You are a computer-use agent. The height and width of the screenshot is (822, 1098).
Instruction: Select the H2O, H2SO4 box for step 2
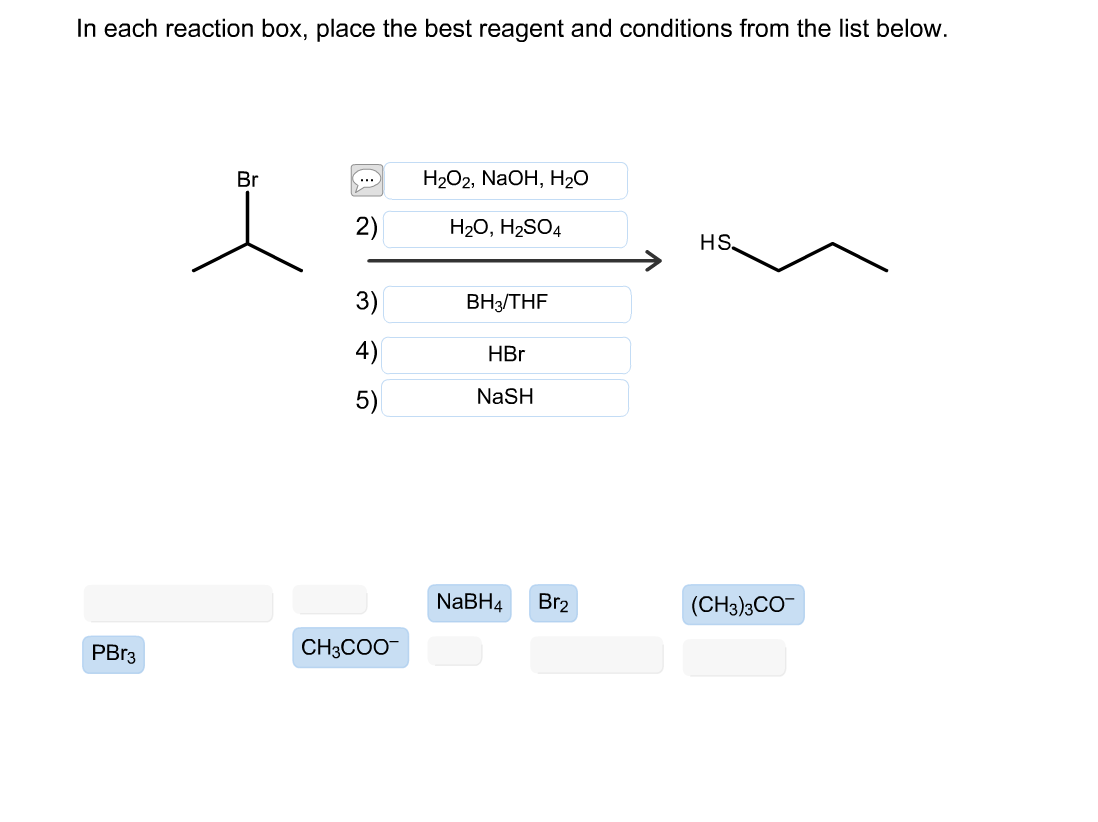coord(505,229)
